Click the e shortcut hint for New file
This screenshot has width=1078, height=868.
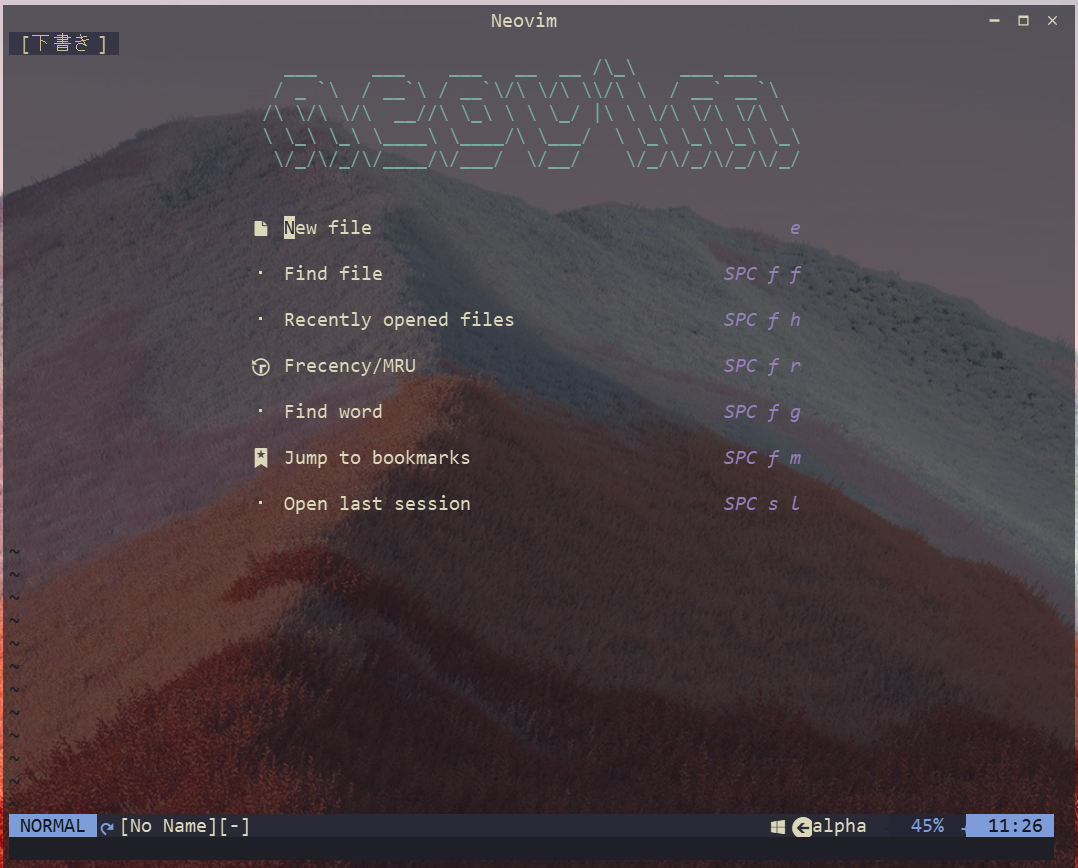(795, 228)
